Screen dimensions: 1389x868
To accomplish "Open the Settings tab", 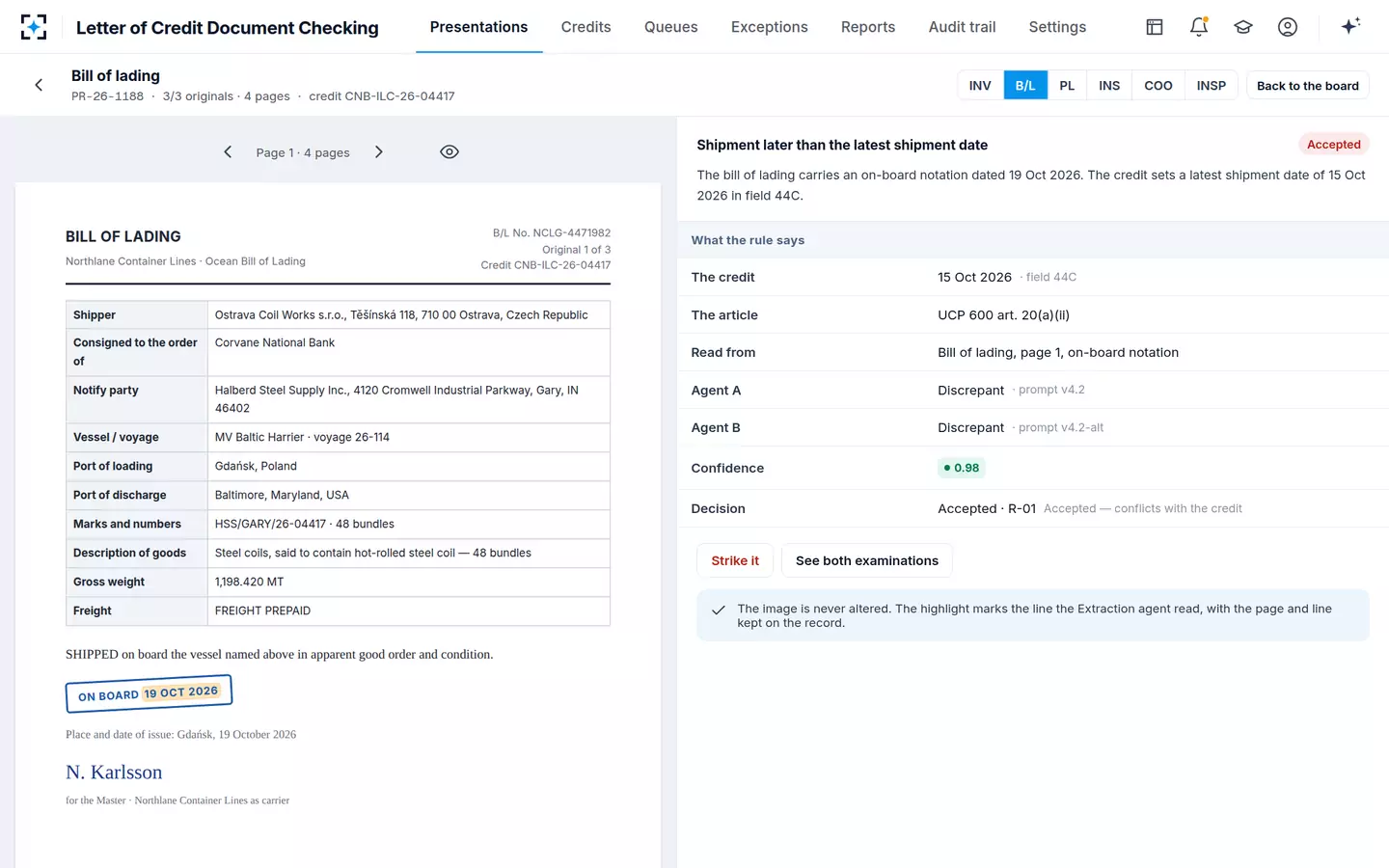I will (x=1057, y=27).
